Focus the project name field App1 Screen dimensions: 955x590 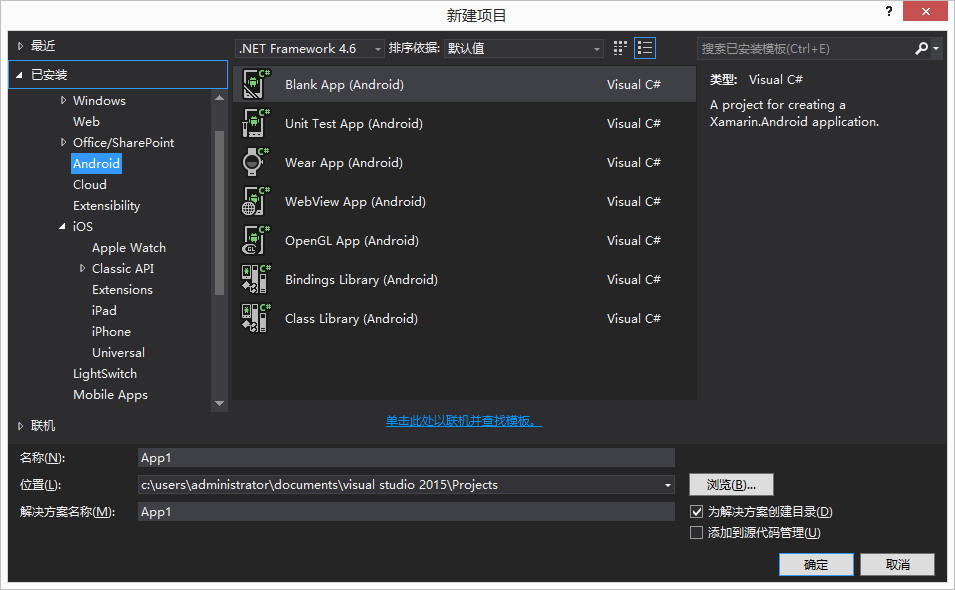click(x=406, y=458)
